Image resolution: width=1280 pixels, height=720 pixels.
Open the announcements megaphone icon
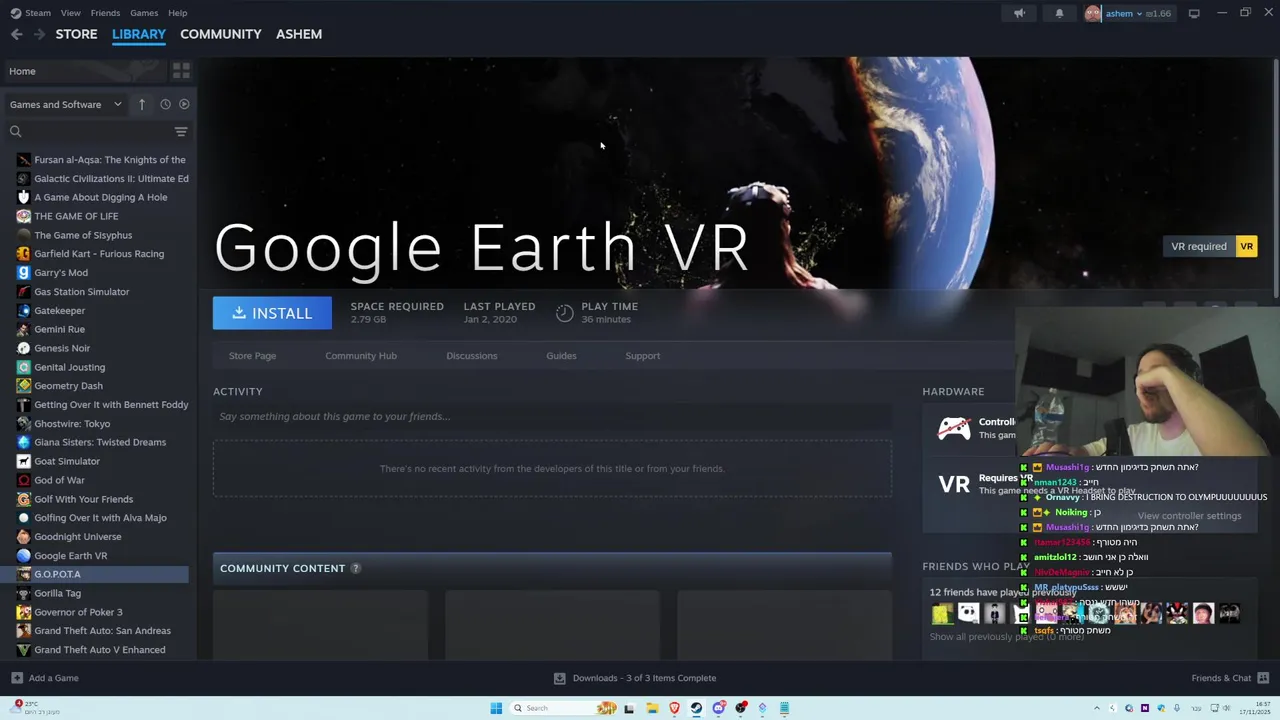point(1019,13)
